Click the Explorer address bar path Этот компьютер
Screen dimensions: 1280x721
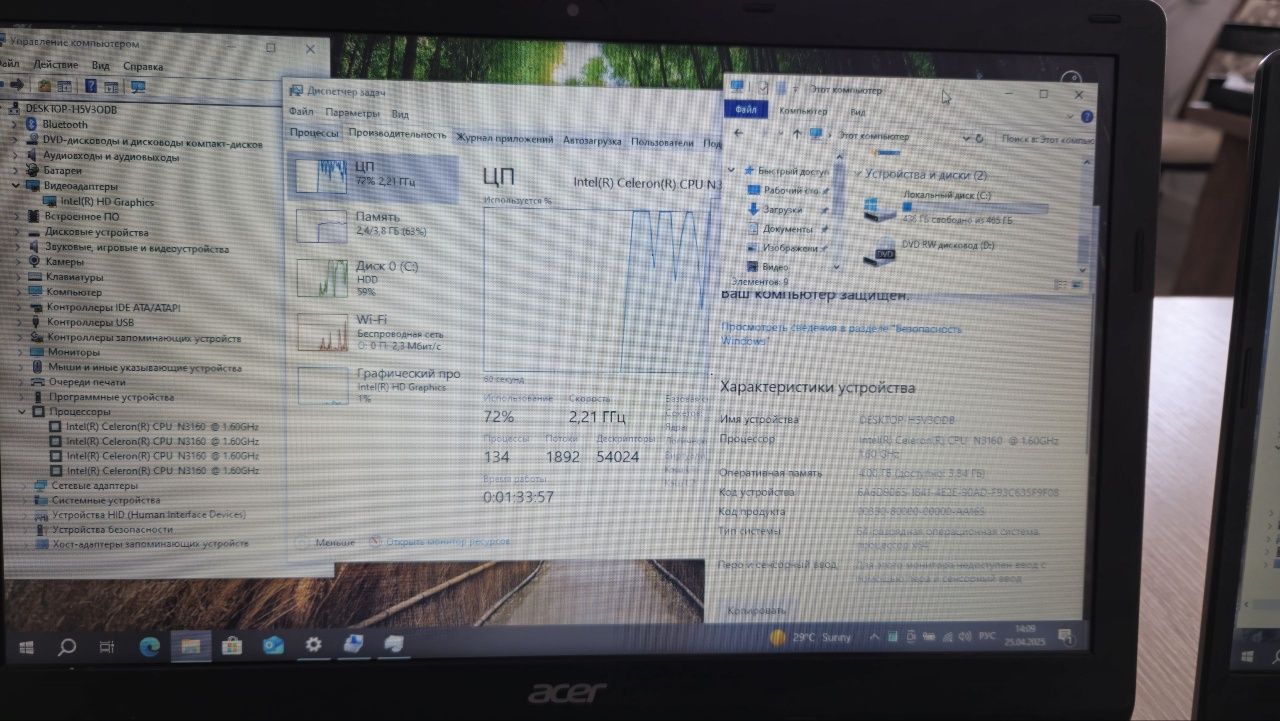tap(873, 135)
